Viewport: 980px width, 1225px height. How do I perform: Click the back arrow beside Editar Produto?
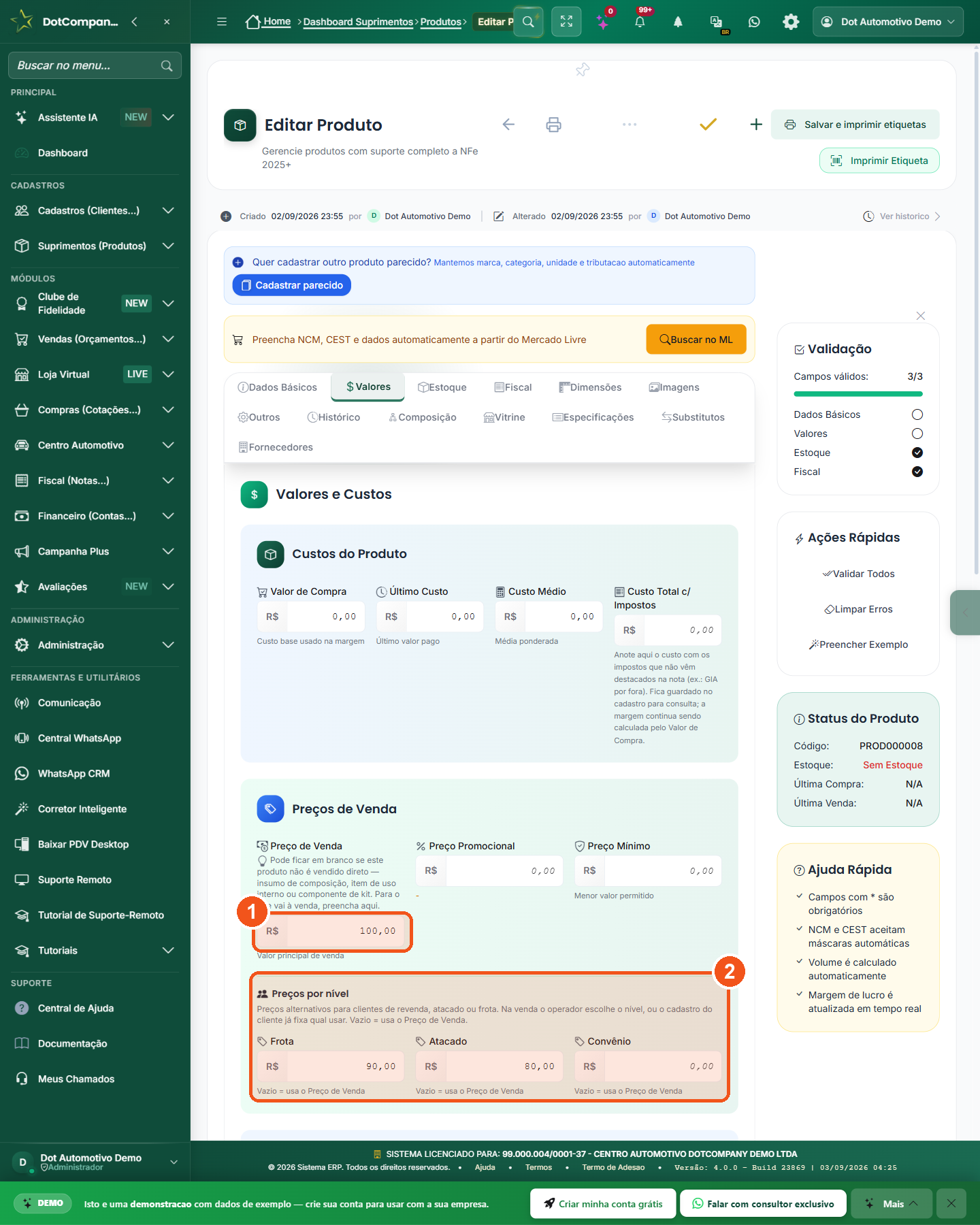[x=508, y=125]
